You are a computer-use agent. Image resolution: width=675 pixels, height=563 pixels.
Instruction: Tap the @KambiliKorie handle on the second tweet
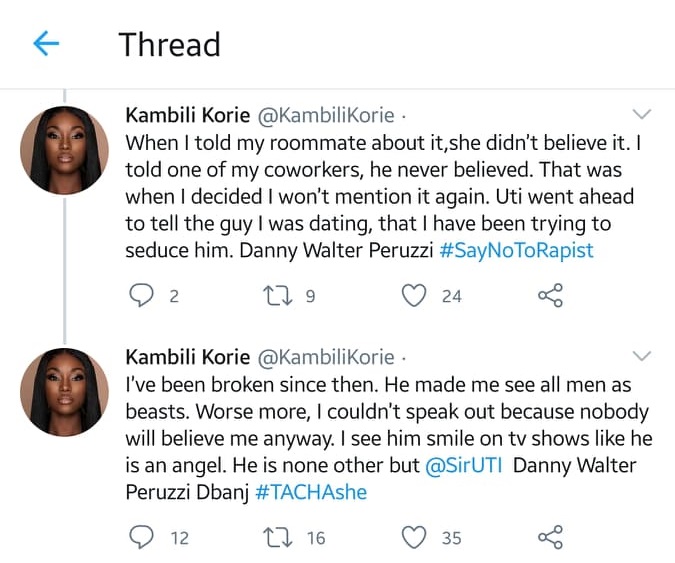pyautogui.click(x=326, y=358)
